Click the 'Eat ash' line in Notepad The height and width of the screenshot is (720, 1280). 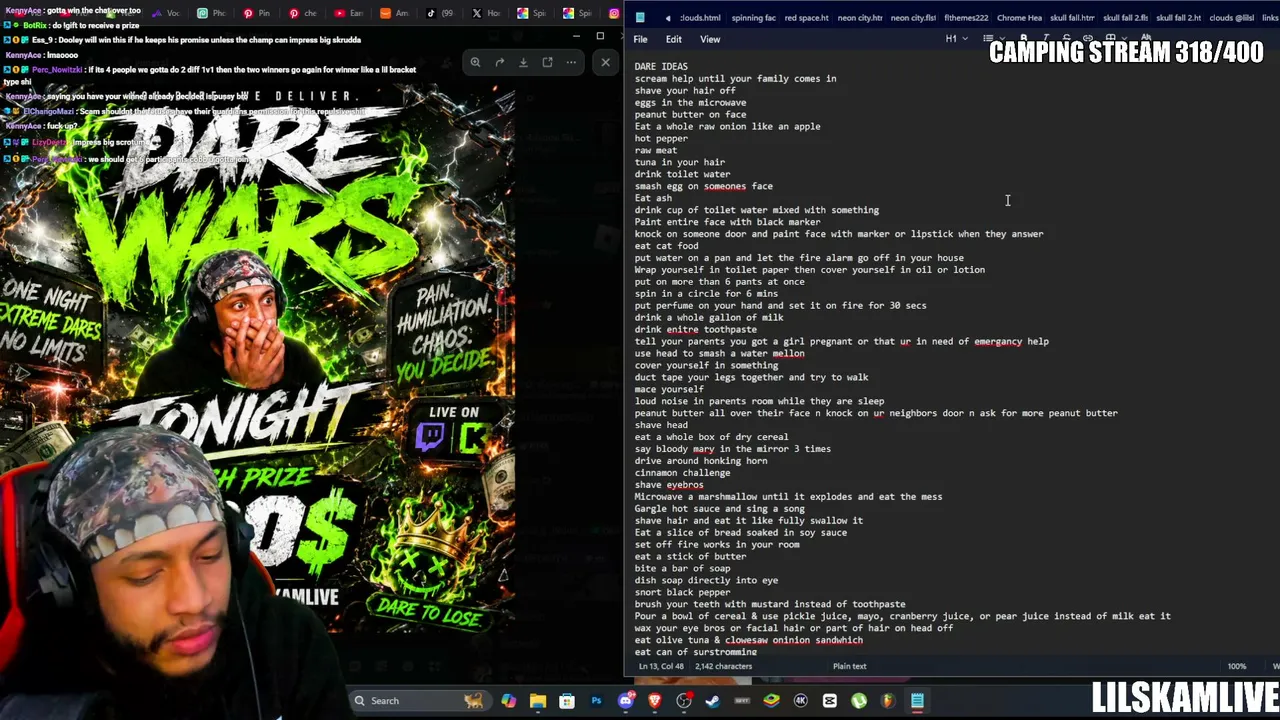653,198
